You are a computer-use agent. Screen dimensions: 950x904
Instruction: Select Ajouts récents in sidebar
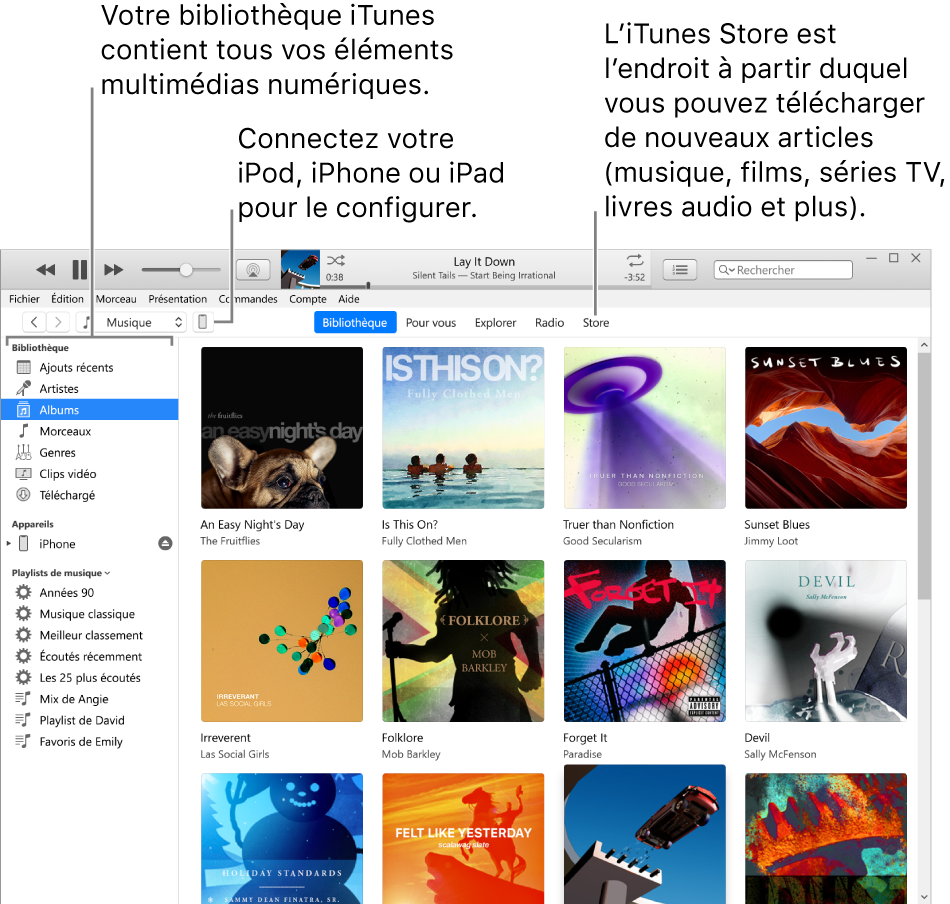[90, 367]
